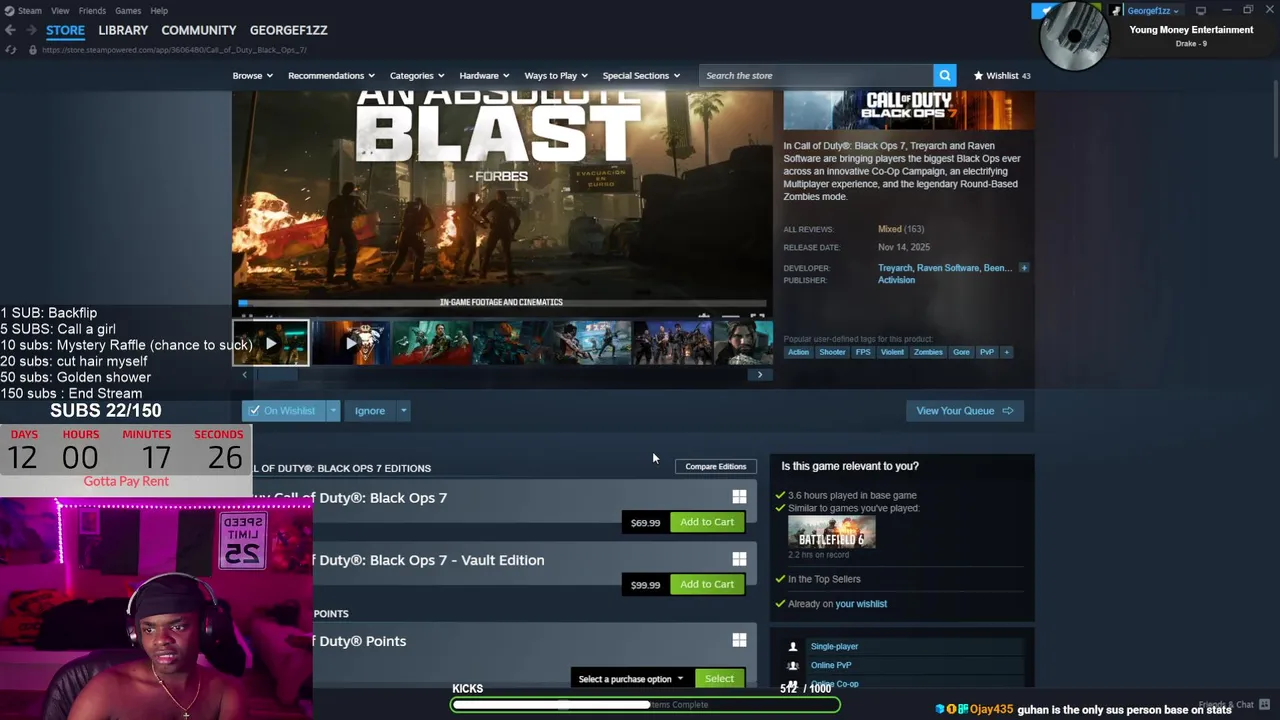The image size is (1280, 720).
Task: Switch to the LIBRARY tab
Action: pyautogui.click(x=123, y=30)
